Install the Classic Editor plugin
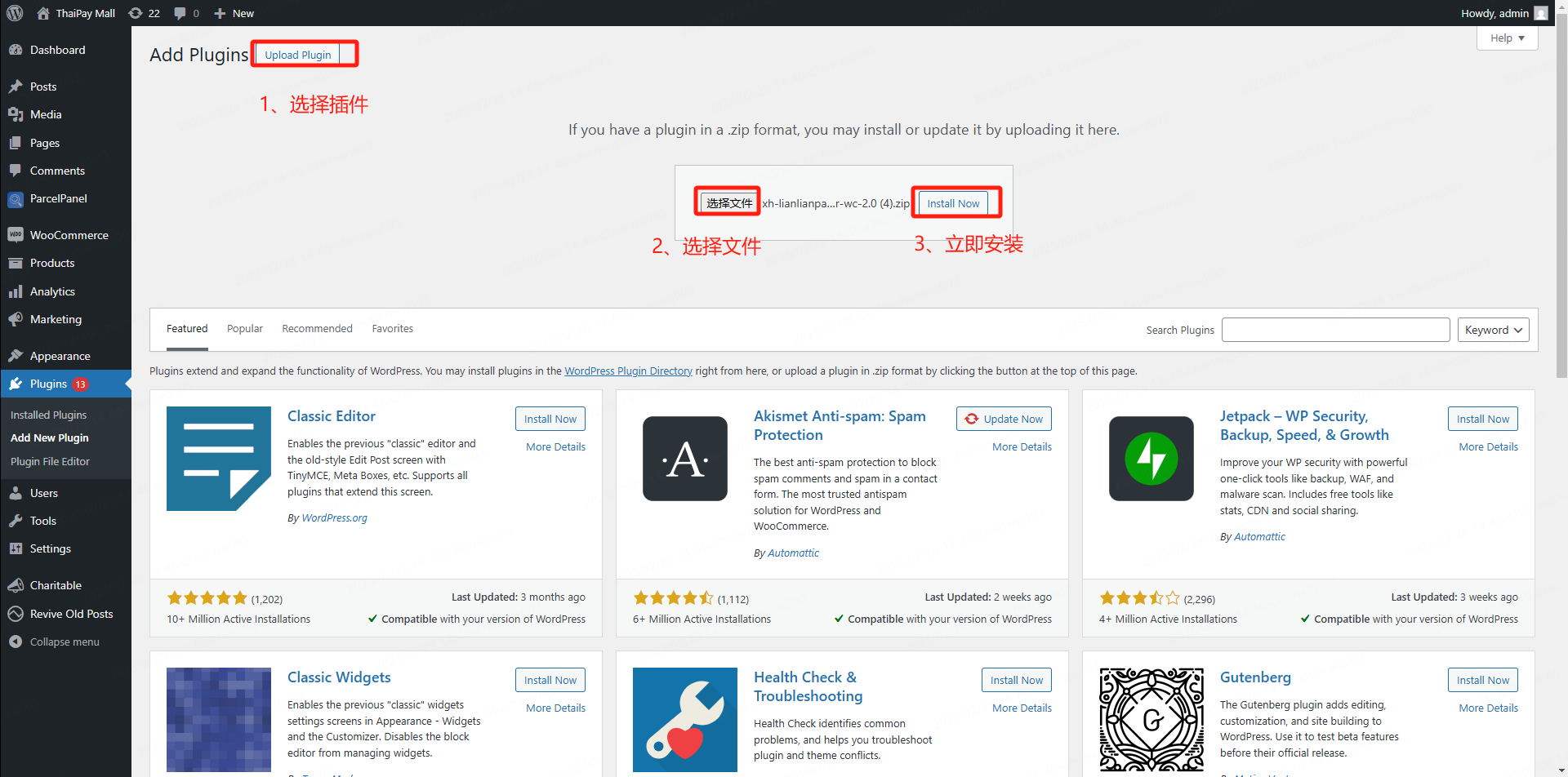Screen dimensions: 1568x777 pyautogui.click(x=550, y=419)
